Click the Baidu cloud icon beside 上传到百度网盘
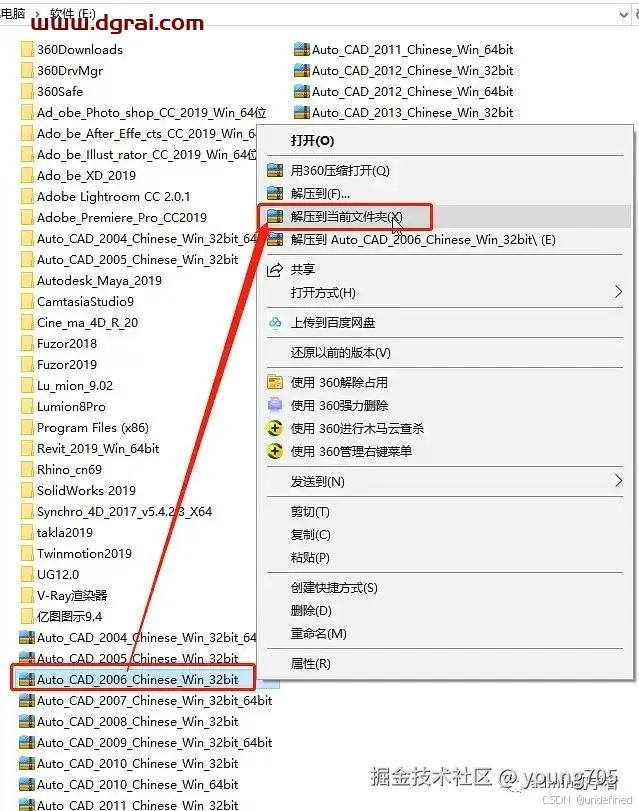 point(275,323)
